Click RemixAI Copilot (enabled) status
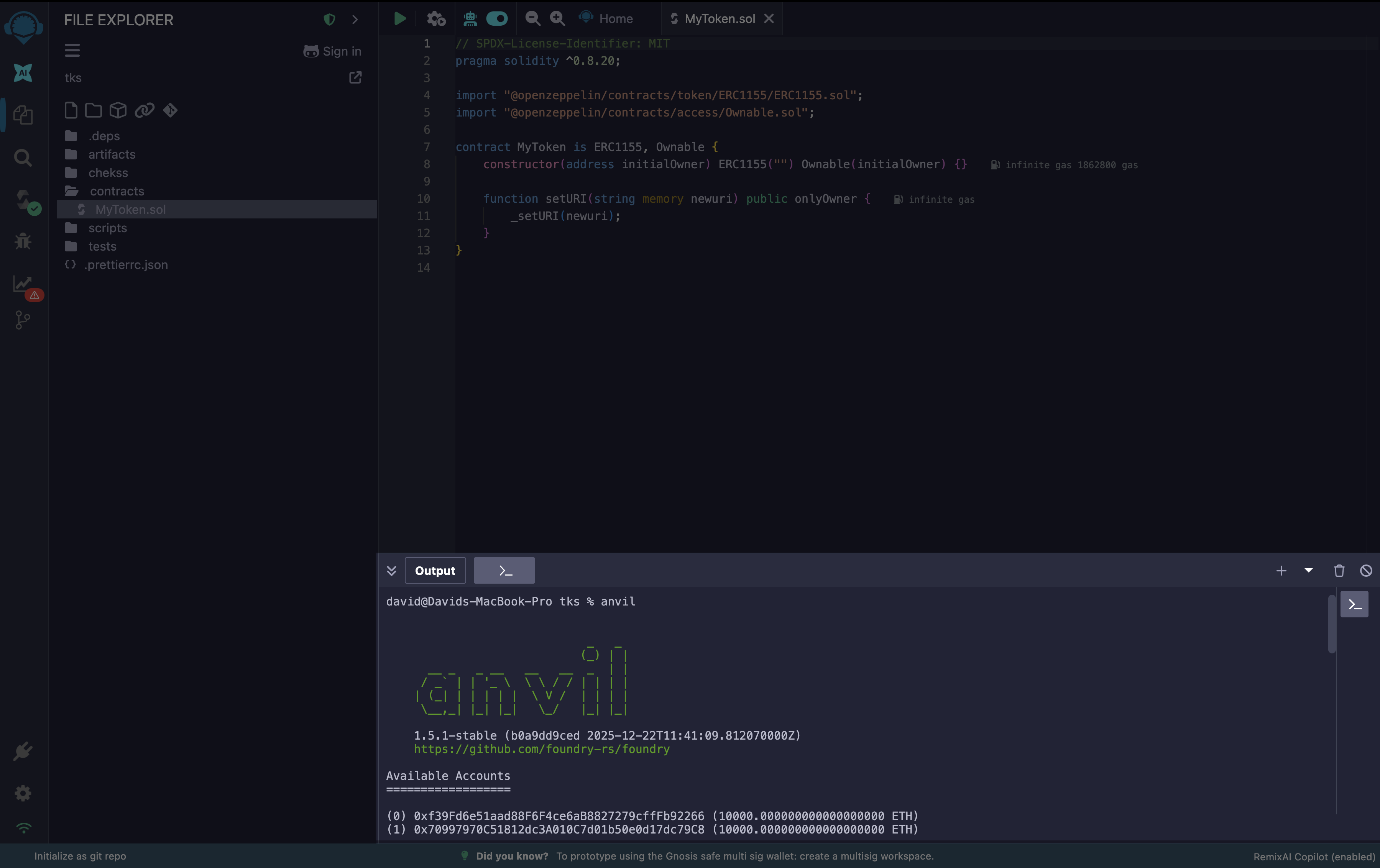This screenshot has width=1380, height=868. pyautogui.click(x=1314, y=857)
